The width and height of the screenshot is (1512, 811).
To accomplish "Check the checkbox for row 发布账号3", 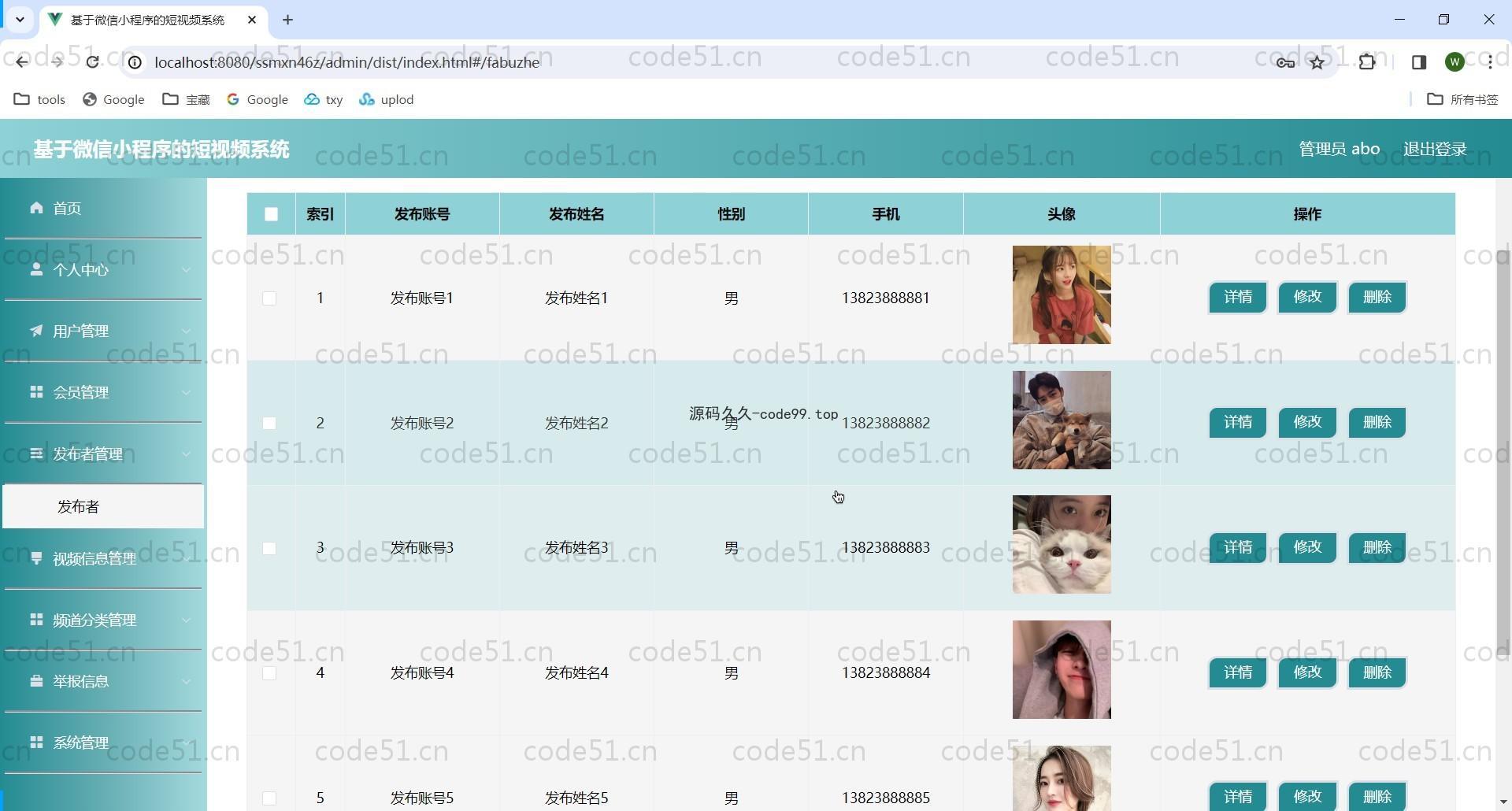I will tap(269, 548).
